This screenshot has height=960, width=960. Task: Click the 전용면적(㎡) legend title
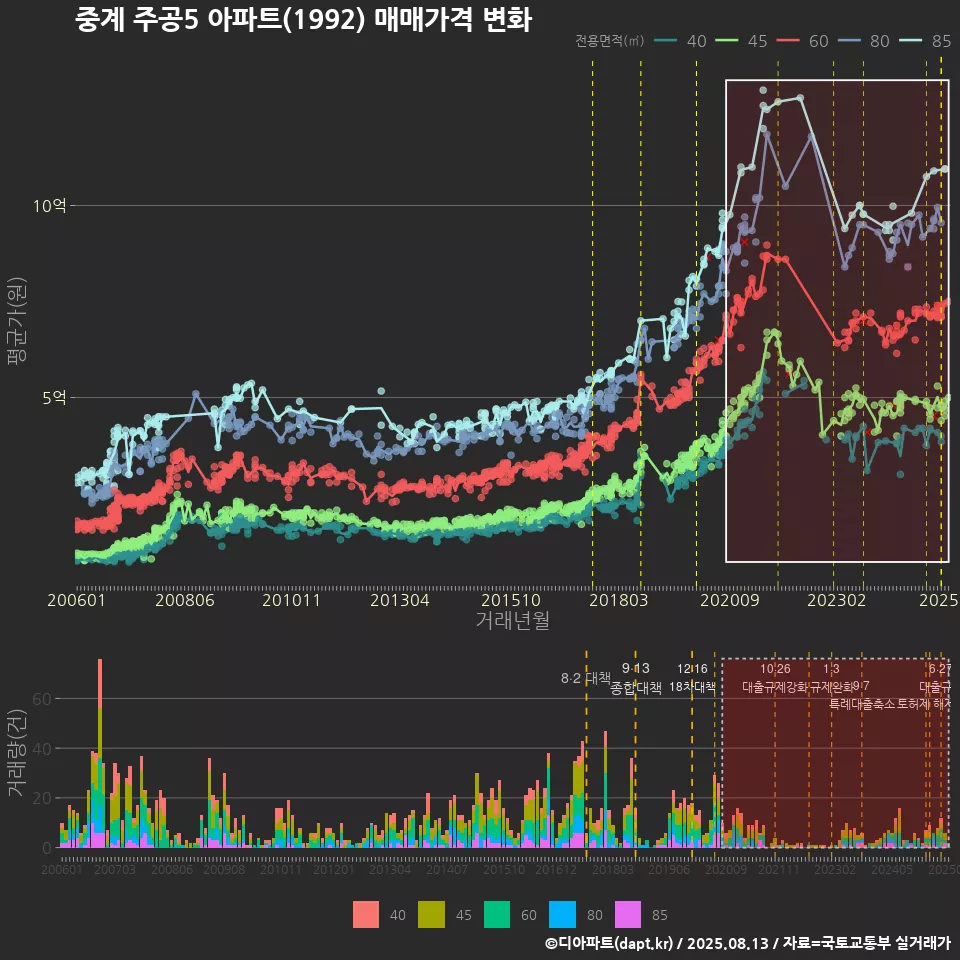(610, 41)
